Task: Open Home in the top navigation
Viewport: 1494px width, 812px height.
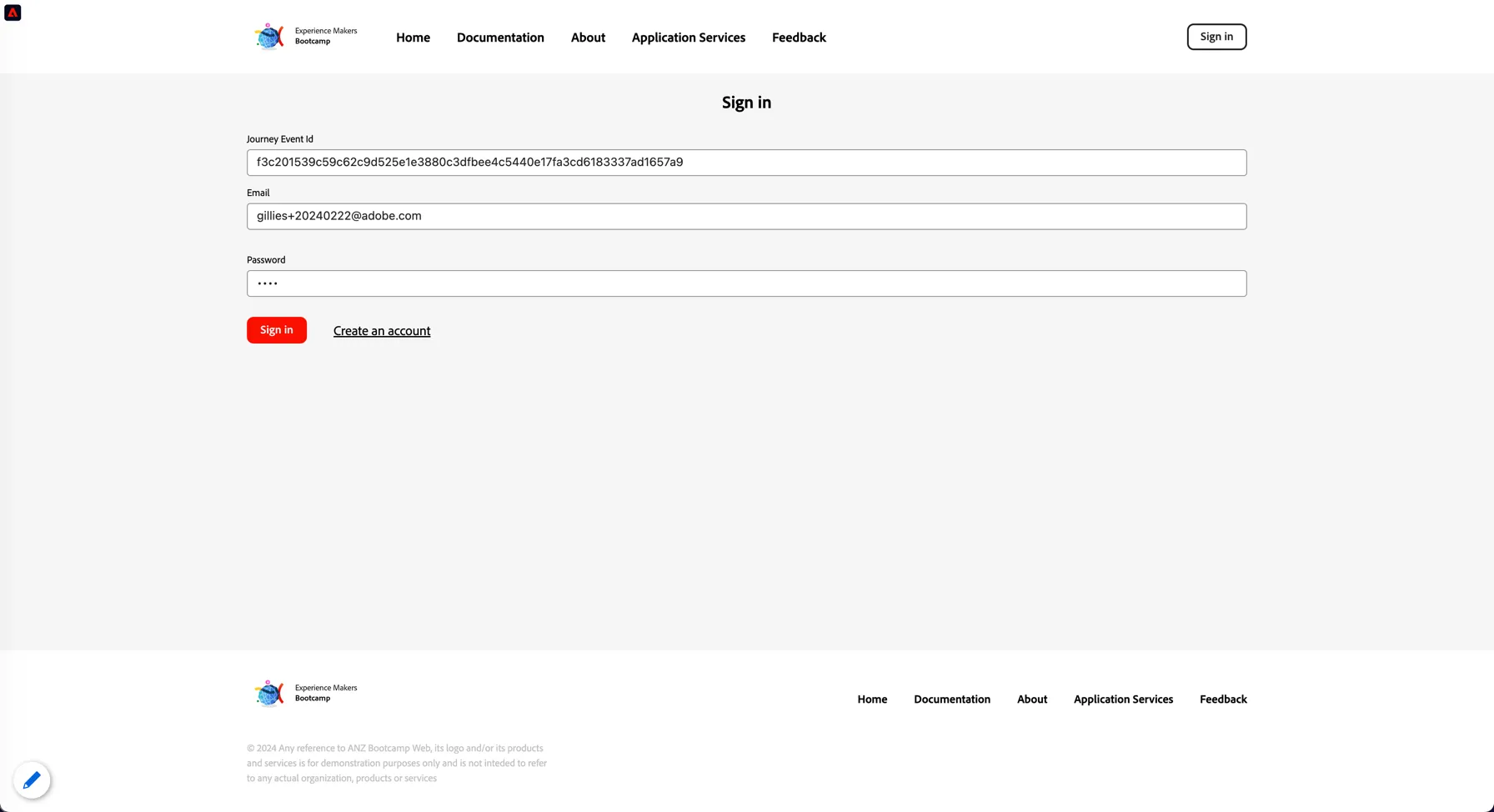Action: click(413, 38)
